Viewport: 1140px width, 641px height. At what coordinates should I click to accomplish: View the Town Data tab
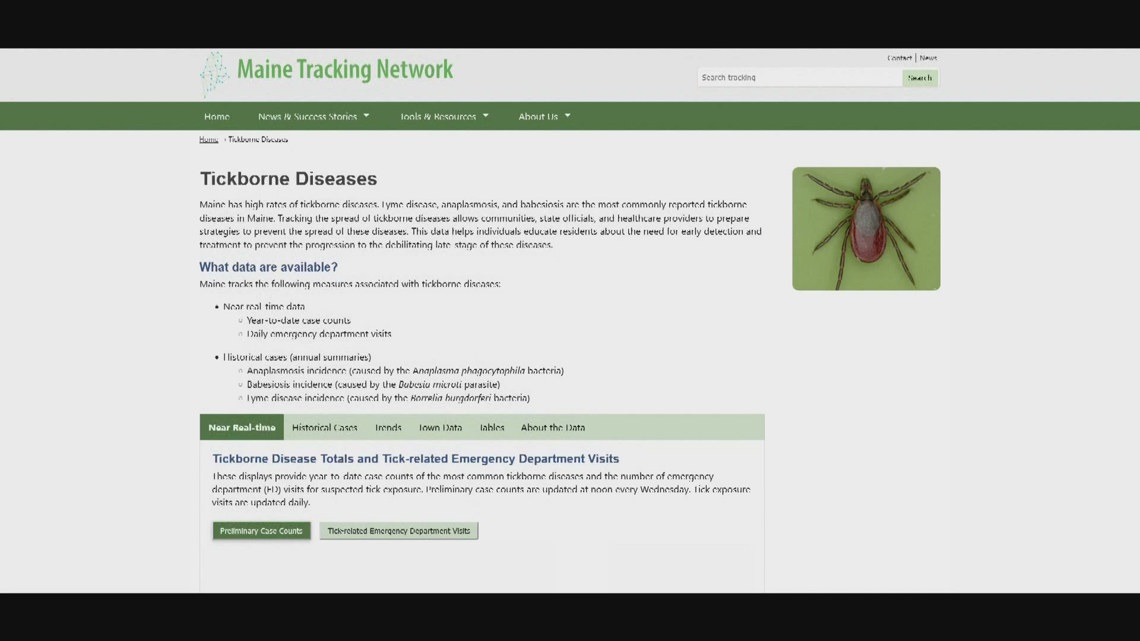[439, 427]
